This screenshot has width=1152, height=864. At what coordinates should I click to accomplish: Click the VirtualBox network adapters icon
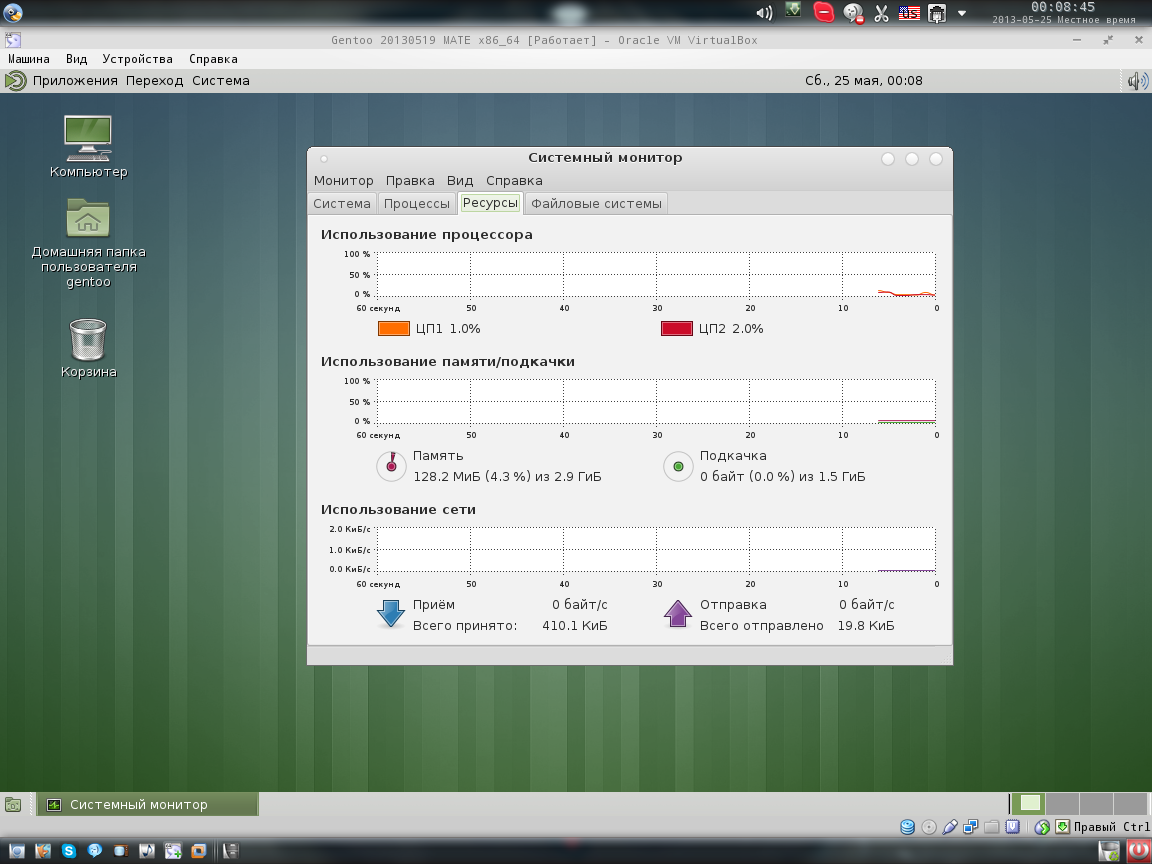point(971,827)
